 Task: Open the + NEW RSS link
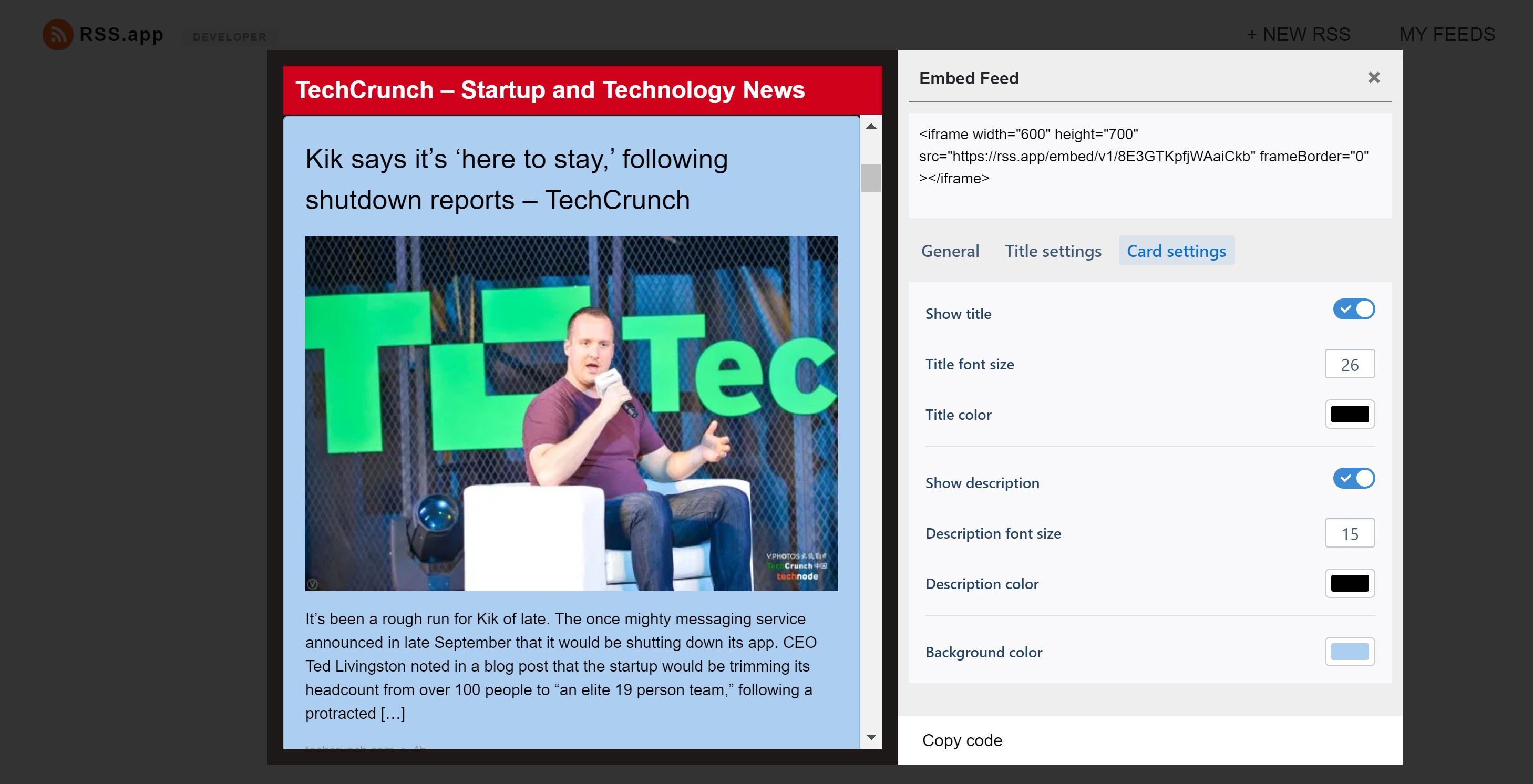[x=1298, y=35]
